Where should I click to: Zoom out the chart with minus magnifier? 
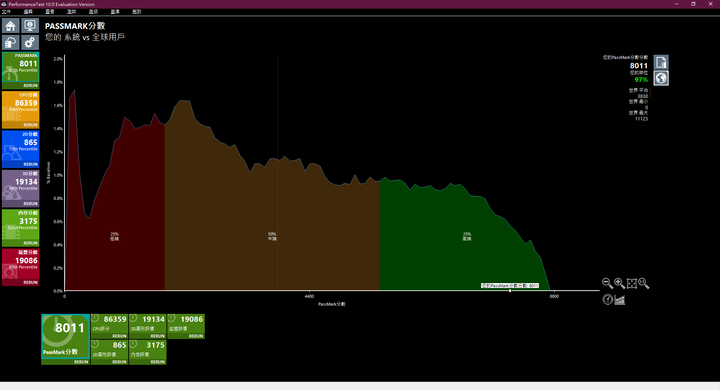click(x=607, y=283)
